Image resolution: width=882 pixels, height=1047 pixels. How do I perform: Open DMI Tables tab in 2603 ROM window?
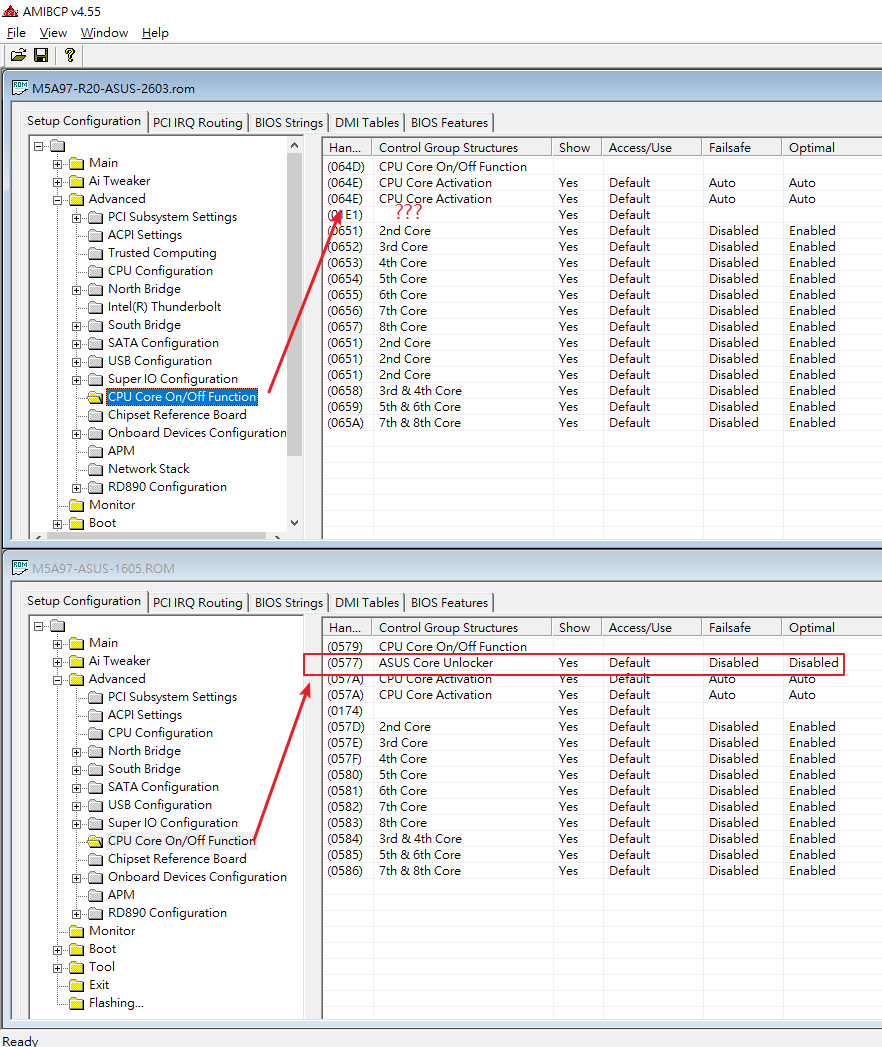pos(367,123)
